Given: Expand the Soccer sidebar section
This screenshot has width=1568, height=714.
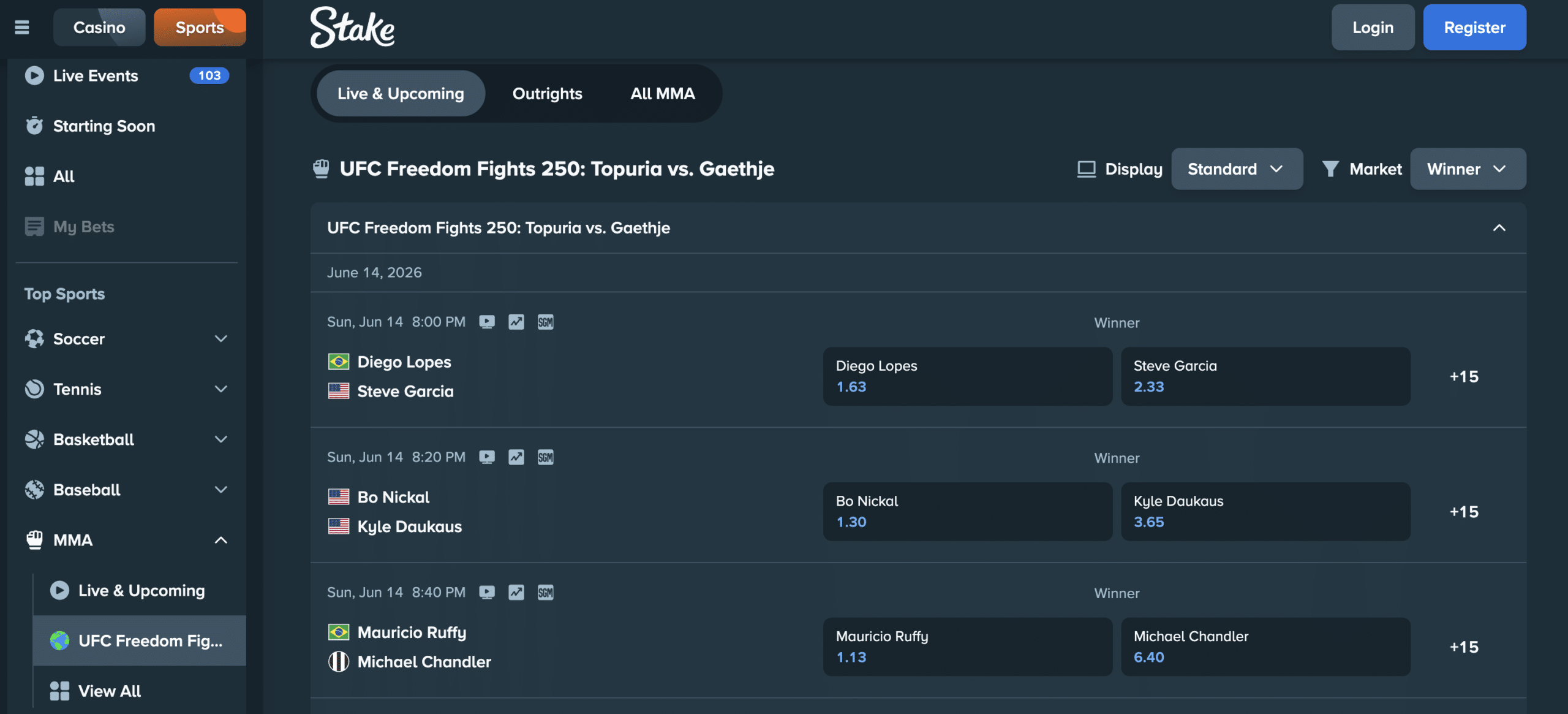Looking at the screenshot, I should click(x=221, y=338).
